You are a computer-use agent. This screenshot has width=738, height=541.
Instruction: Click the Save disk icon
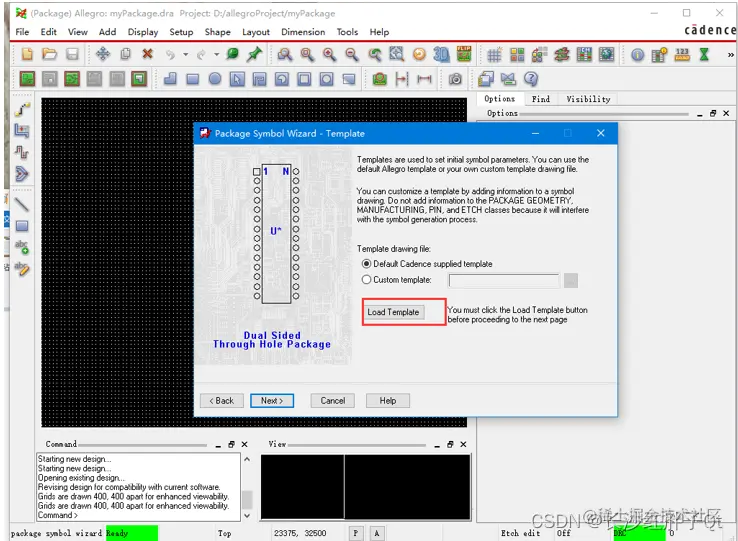(x=72, y=55)
